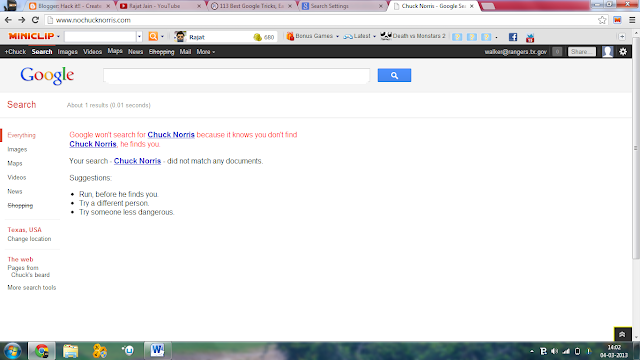
Task: Click the Rajat avatar in the Miniclip toolbar
Action: (180, 37)
